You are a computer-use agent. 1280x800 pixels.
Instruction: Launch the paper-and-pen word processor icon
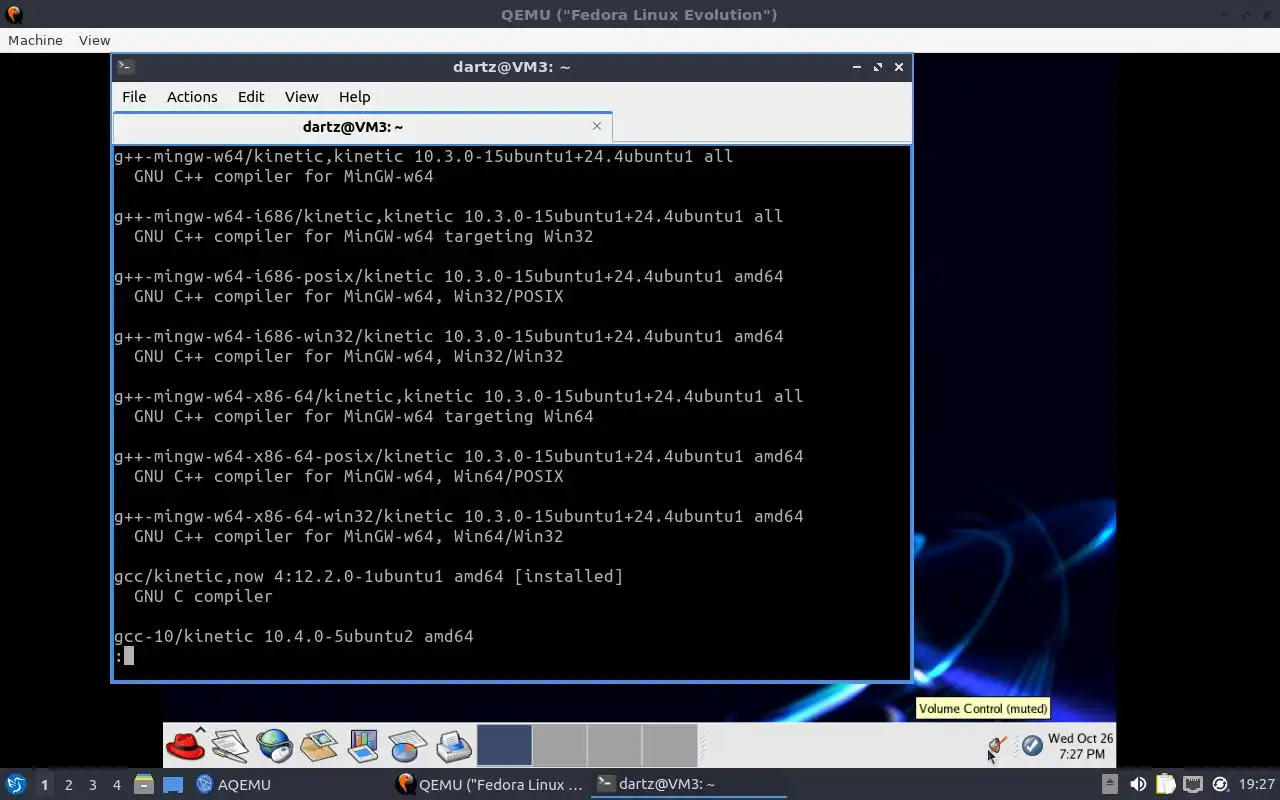tap(229, 745)
